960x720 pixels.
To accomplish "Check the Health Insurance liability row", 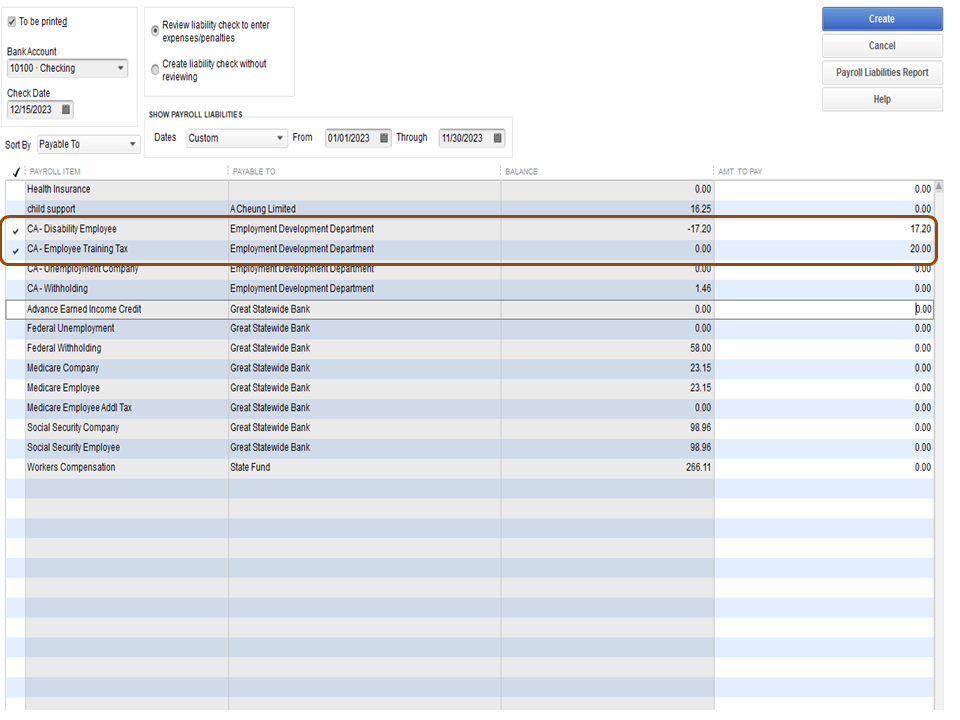I will tap(14, 189).
